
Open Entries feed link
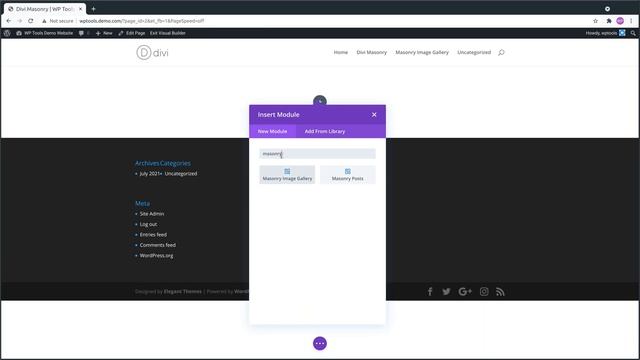153,235
